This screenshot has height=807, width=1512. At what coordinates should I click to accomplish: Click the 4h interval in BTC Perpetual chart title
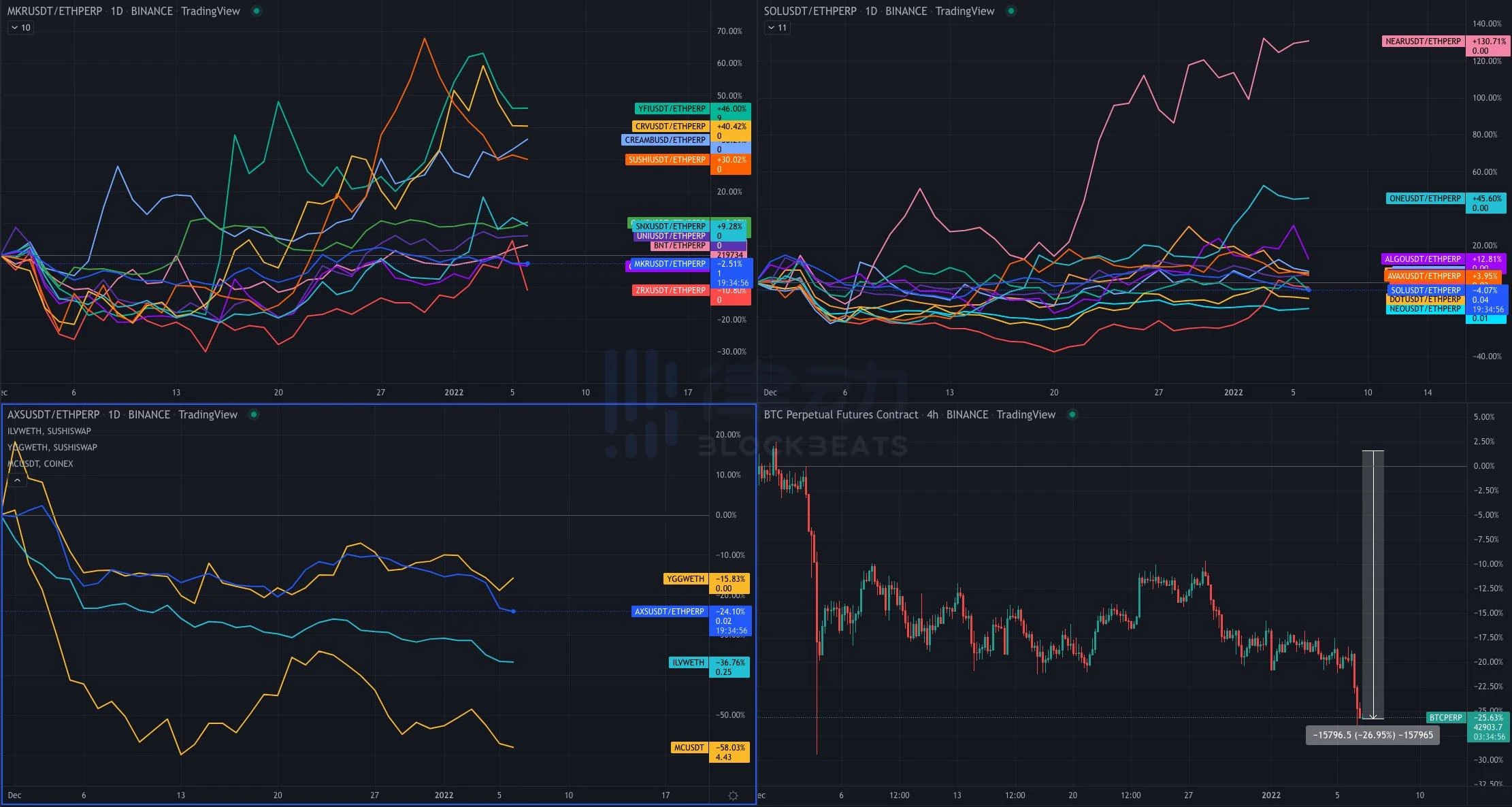pyautogui.click(x=932, y=414)
